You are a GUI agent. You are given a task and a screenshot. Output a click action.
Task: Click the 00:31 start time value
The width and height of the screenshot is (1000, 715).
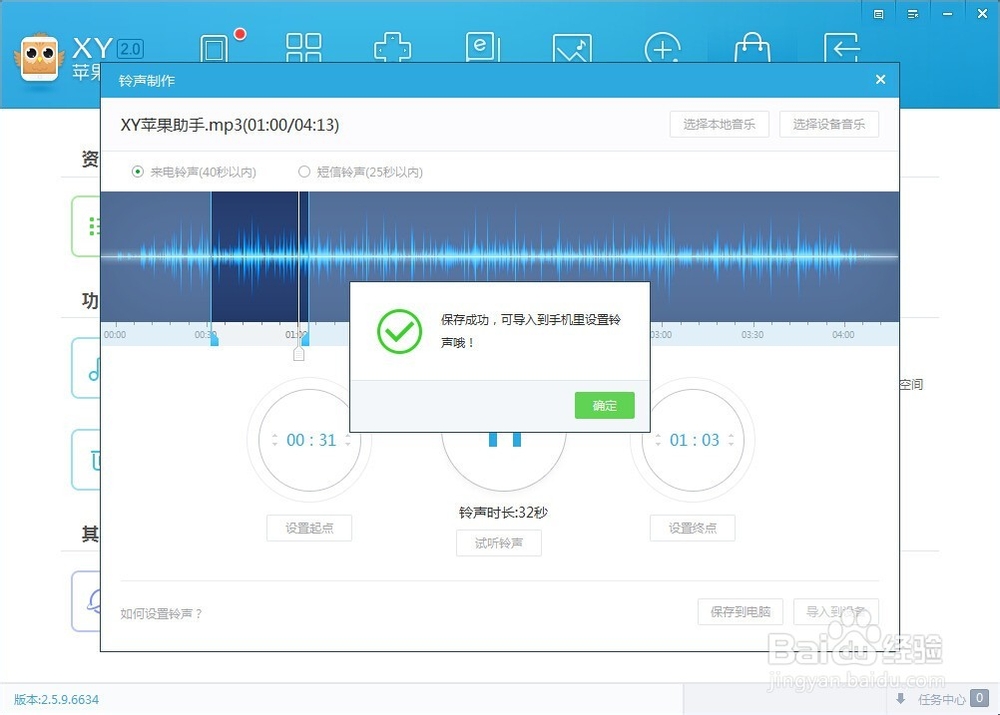[311, 440]
